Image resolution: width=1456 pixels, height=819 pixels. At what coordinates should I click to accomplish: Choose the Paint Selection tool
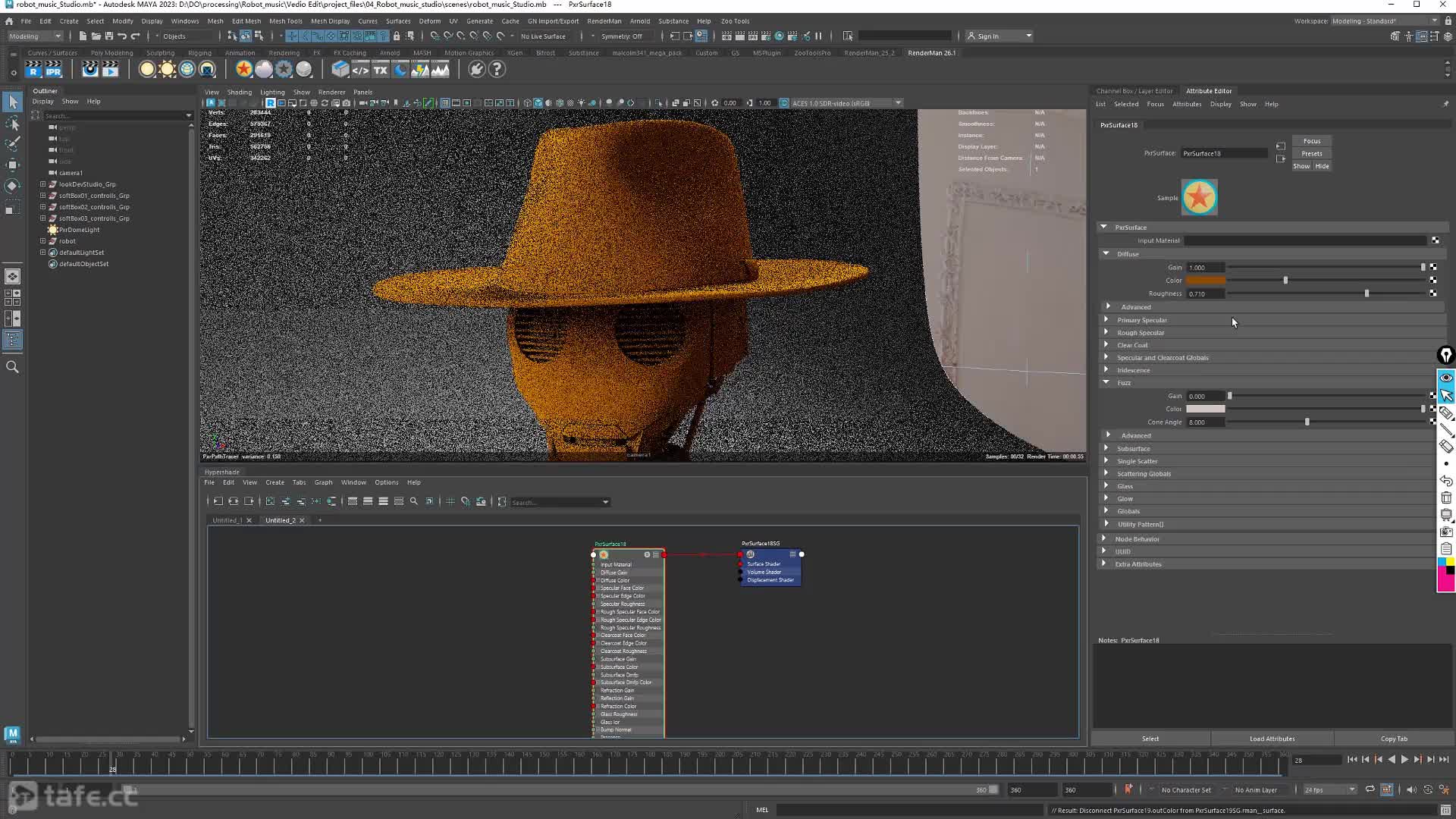tap(13, 144)
